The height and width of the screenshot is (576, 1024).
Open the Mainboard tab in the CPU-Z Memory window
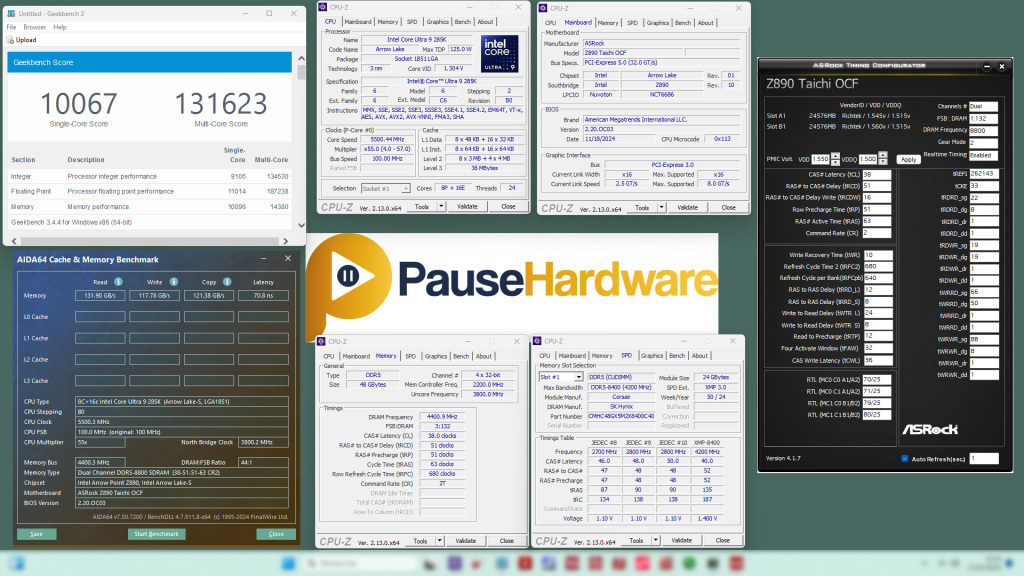pos(357,357)
